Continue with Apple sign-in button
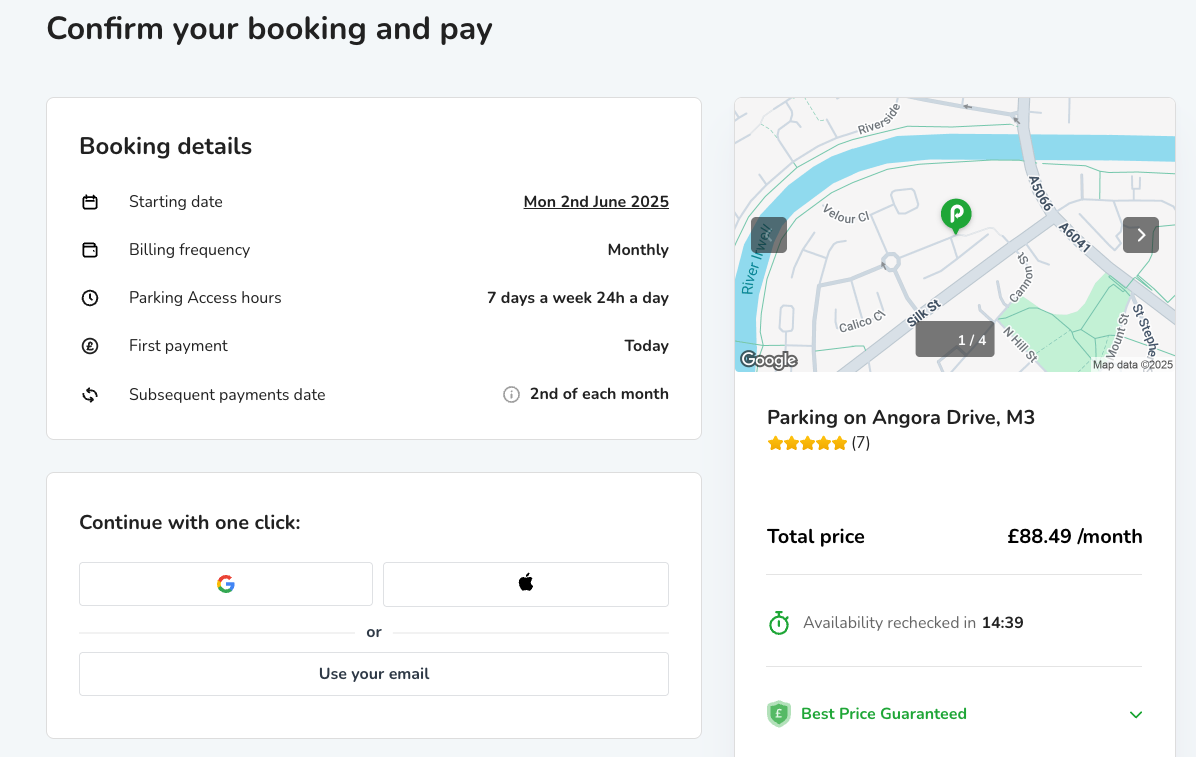 tap(526, 585)
